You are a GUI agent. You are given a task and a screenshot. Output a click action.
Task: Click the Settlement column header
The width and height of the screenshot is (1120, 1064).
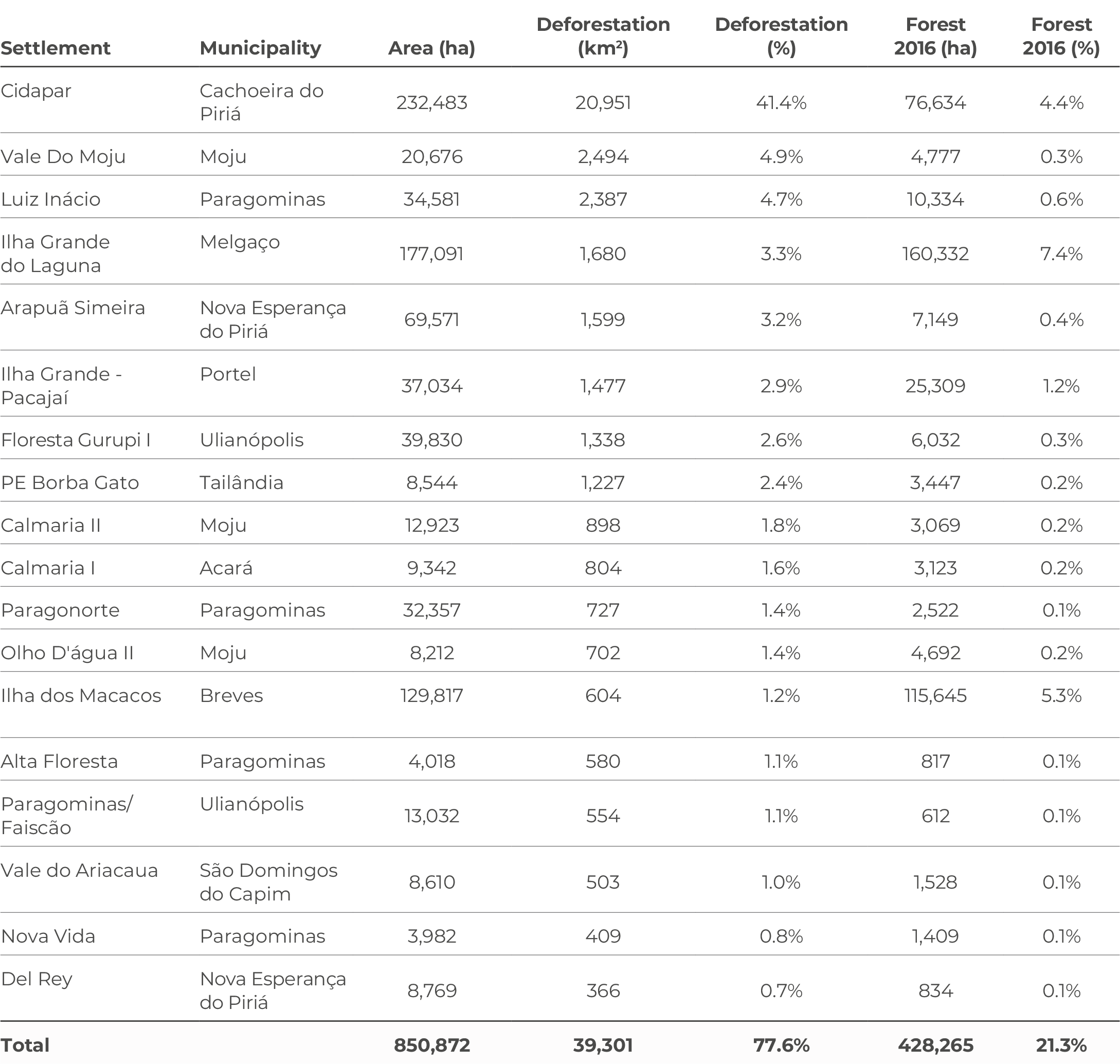[56, 48]
